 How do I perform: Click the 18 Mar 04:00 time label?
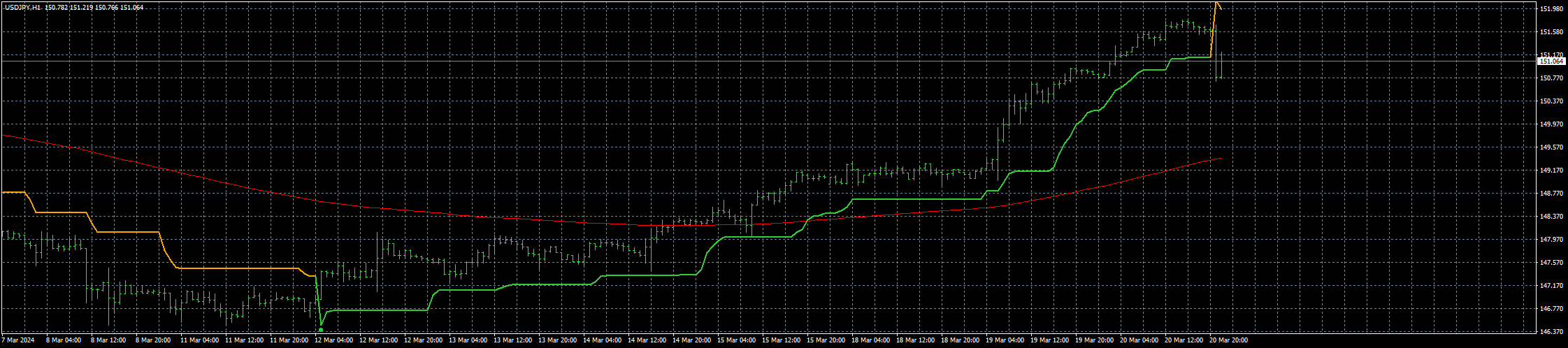[870, 341]
